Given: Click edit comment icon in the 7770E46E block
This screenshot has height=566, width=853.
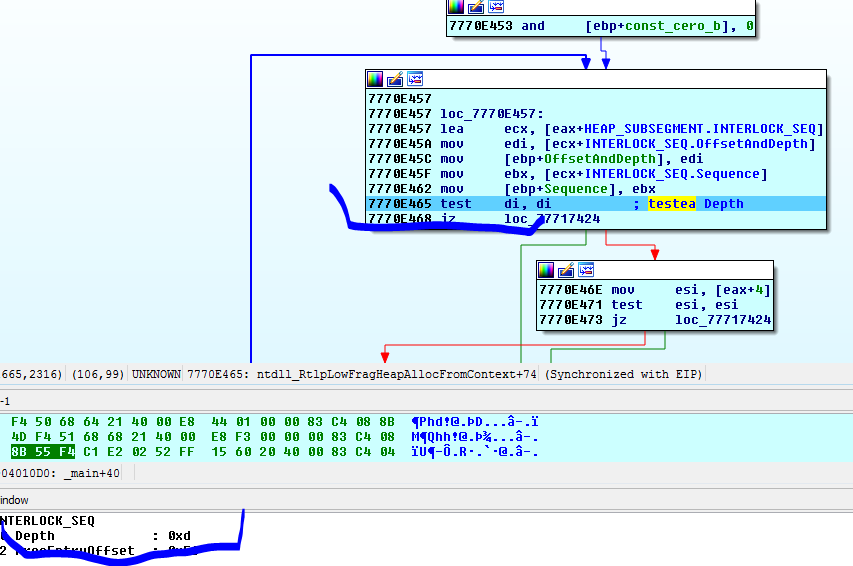Looking at the screenshot, I should (565, 270).
